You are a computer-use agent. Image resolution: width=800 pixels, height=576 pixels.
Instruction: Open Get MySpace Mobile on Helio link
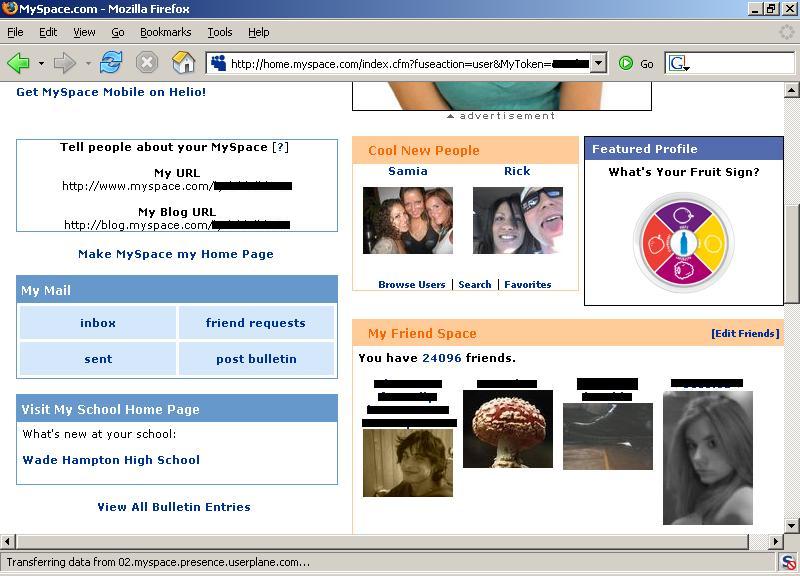point(111,92)
